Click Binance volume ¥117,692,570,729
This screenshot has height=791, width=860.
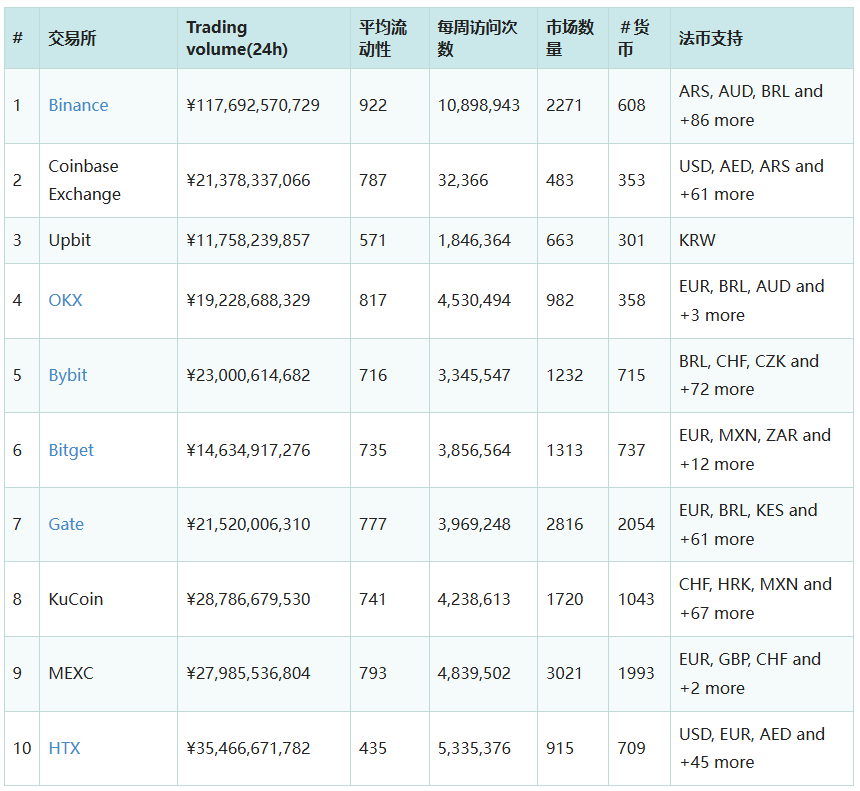253,105
